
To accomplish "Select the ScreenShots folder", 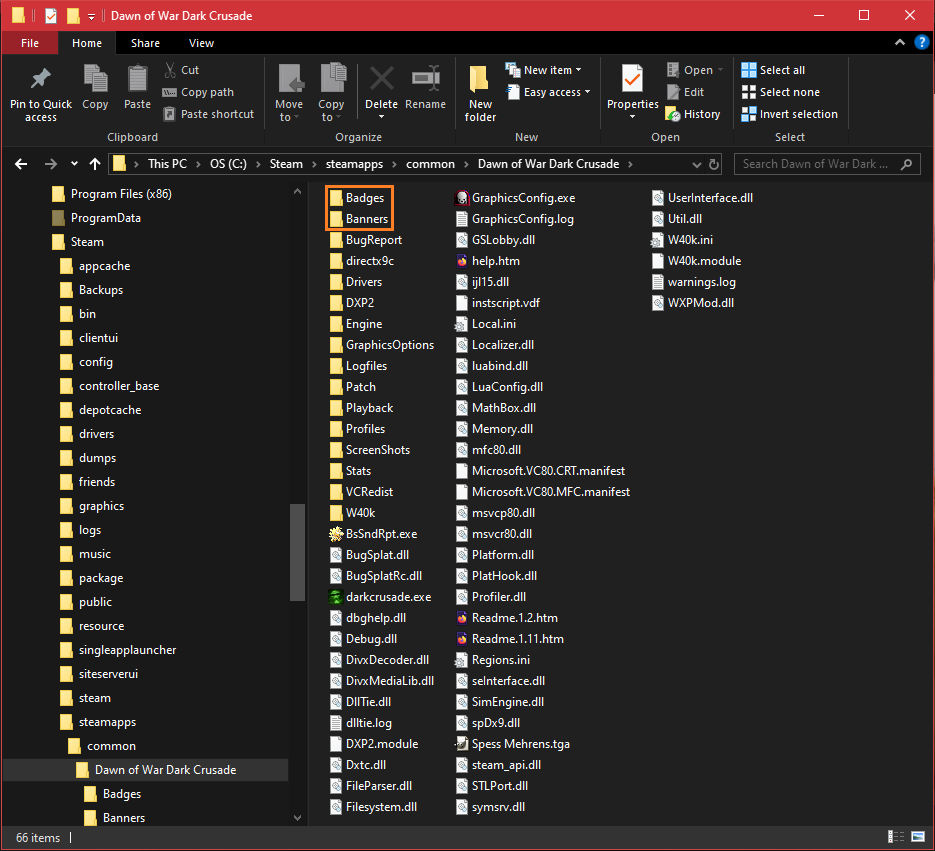I will coord(370,450).
